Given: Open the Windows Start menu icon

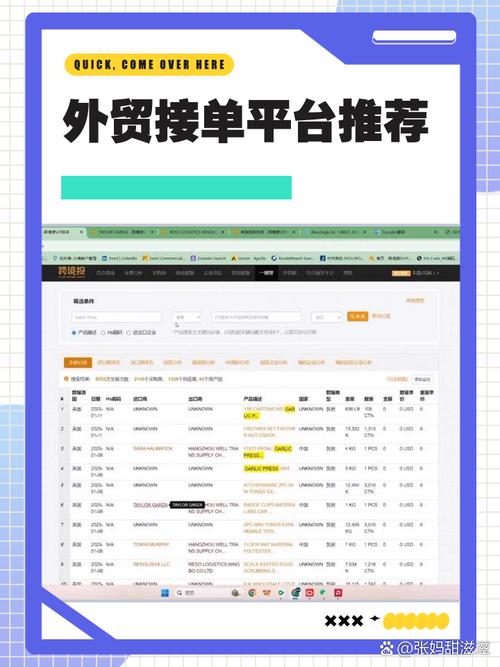Looking at the screenshot, I should click(x=165, y=593).
